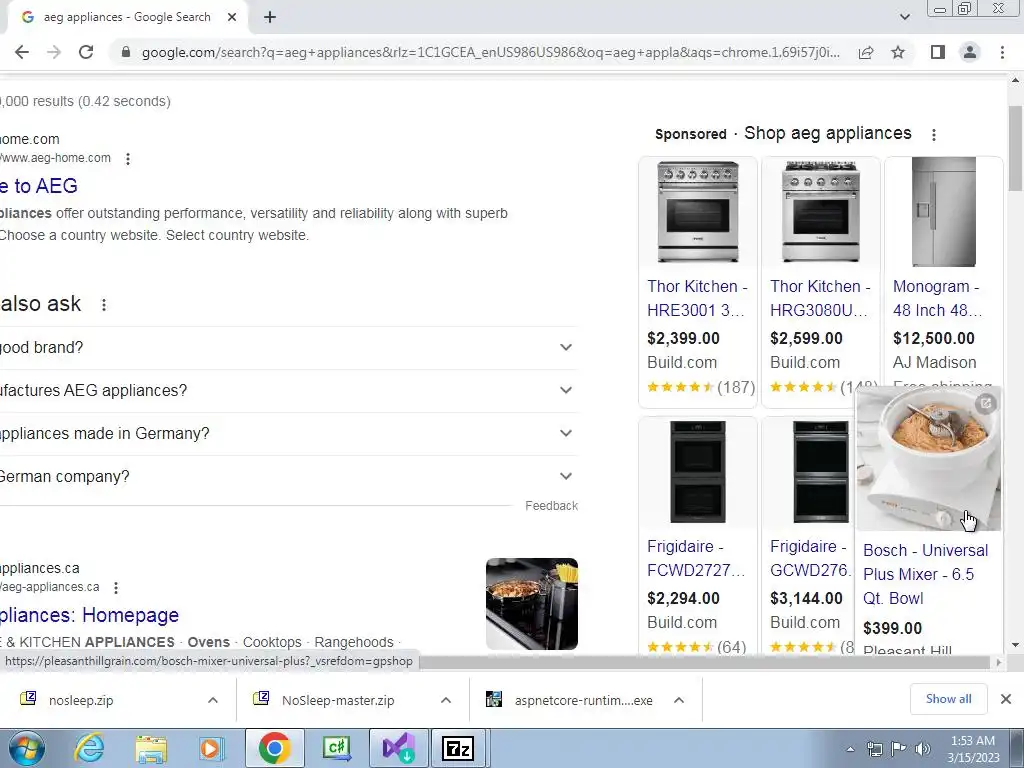
Task: Open the Chrome profile avatar
Action: (x=970, y=52)
